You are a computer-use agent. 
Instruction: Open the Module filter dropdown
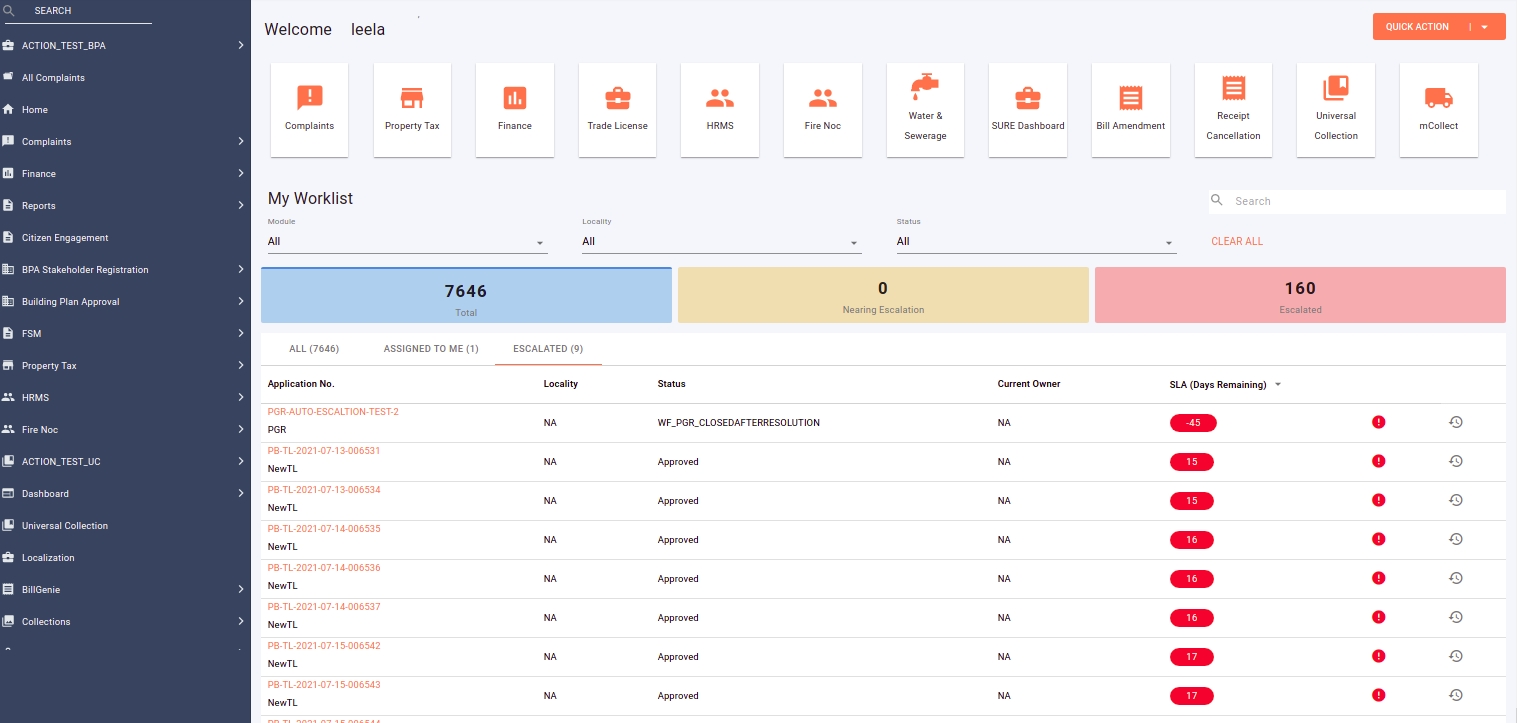pyautogui.click(x=407, y=242)
